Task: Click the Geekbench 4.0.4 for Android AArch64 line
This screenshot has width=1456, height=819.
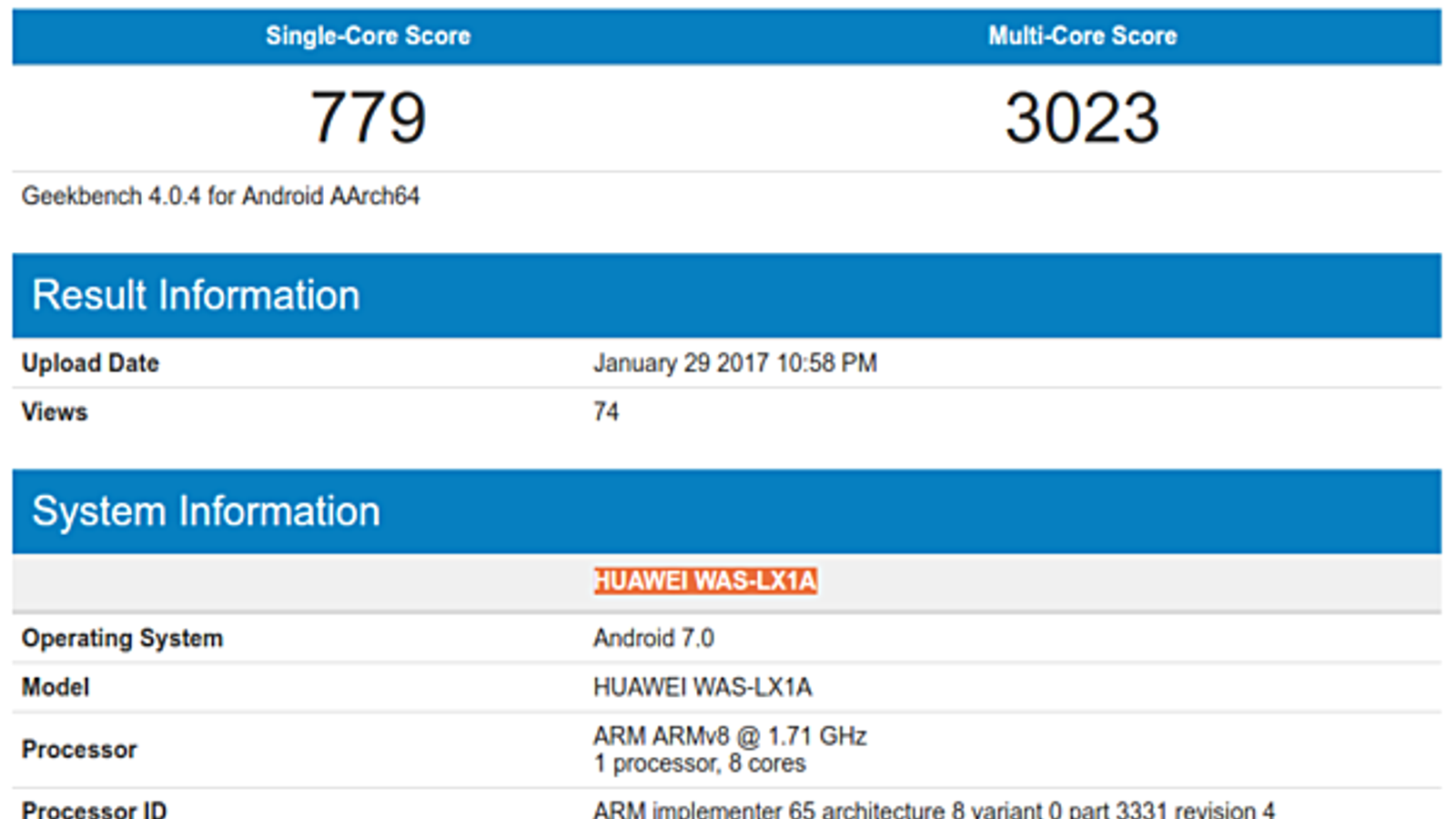Action: pyautogui.click(x=220, y=196)
